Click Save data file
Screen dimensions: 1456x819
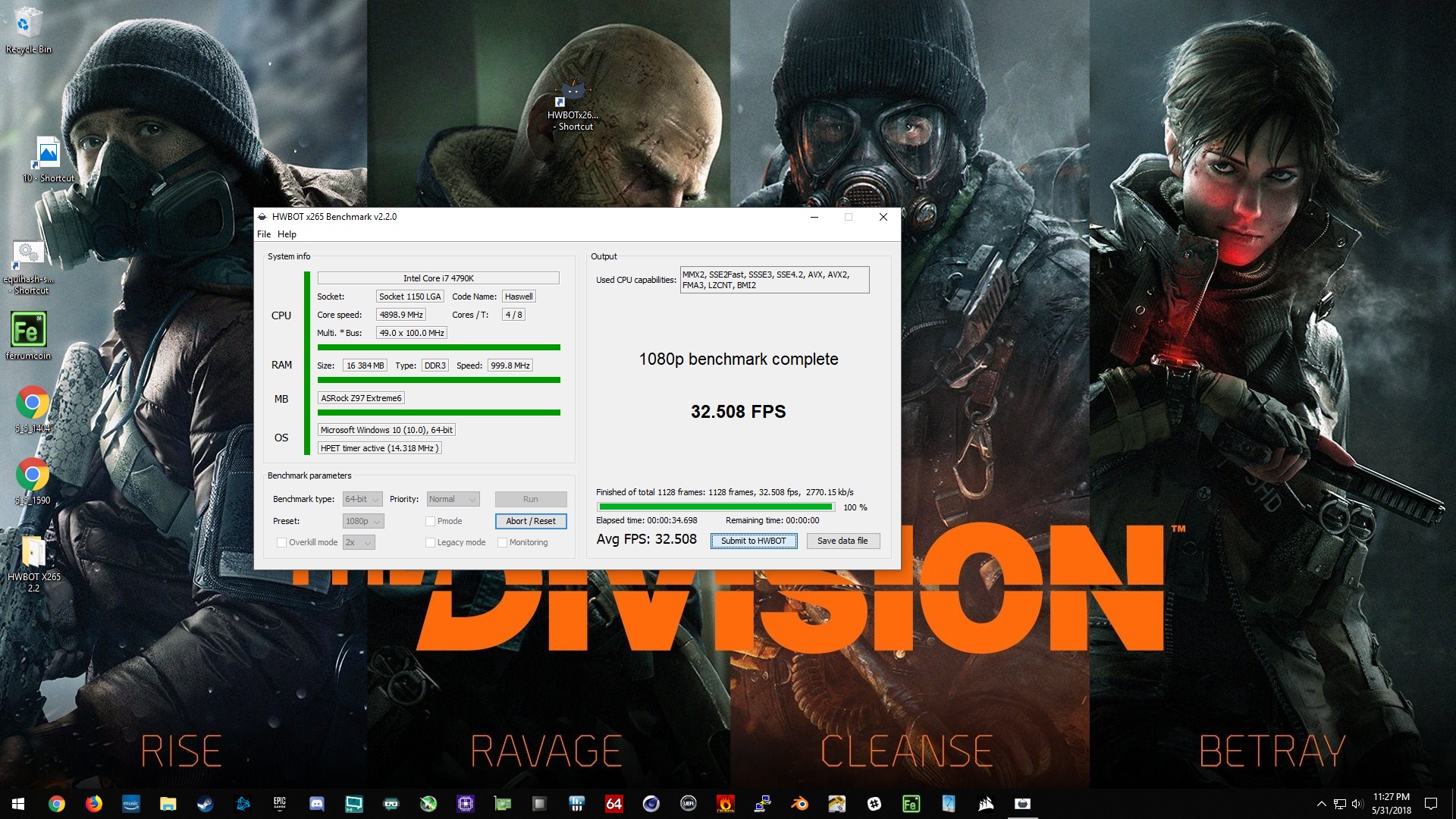coord(843,541)
